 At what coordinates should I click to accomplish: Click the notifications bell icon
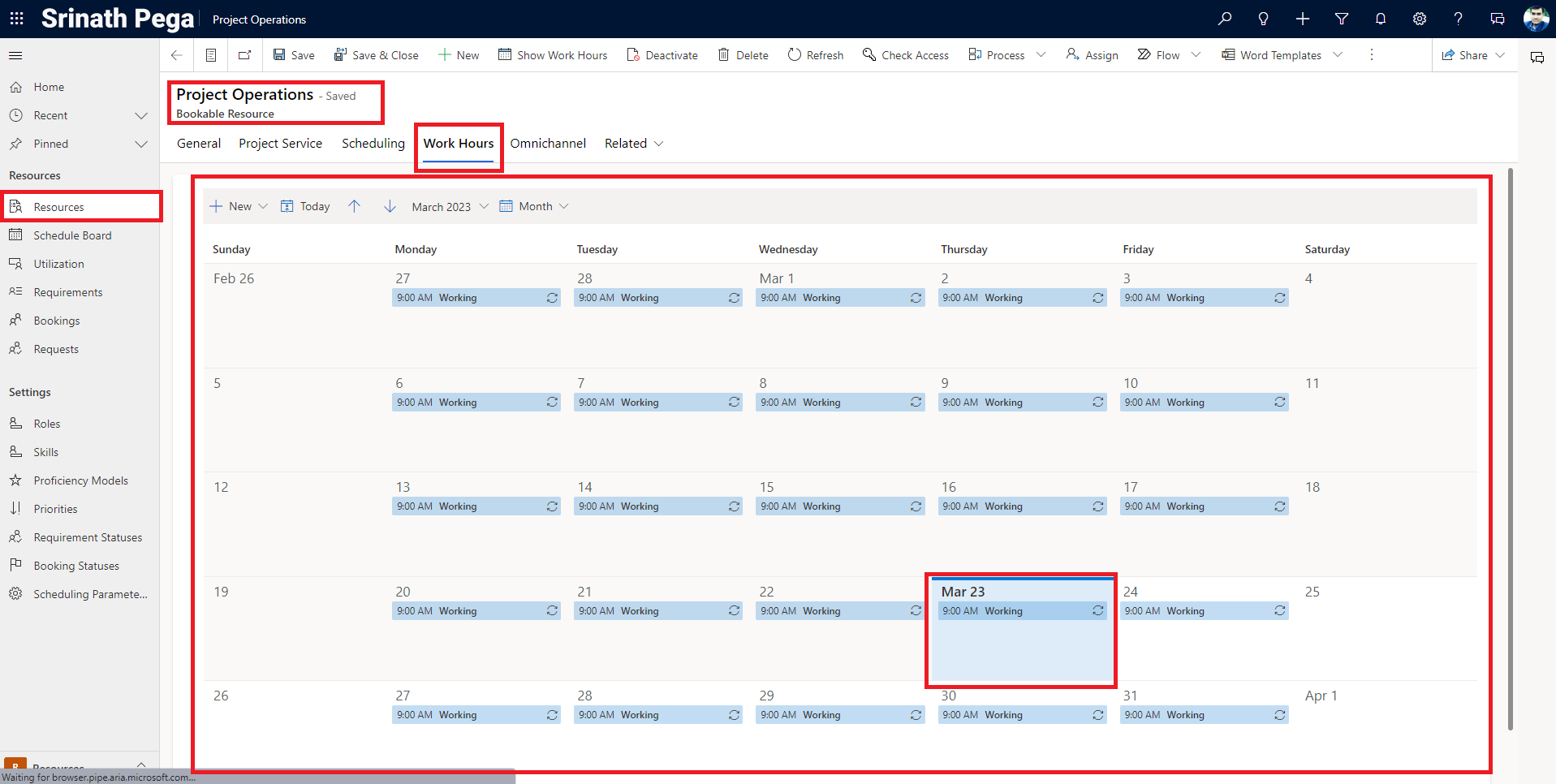click(1380, 19)
